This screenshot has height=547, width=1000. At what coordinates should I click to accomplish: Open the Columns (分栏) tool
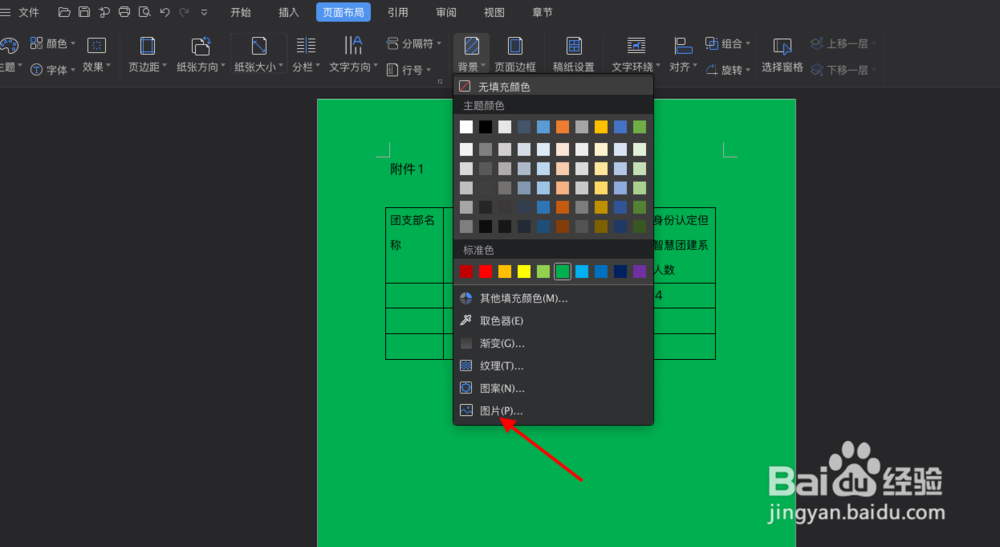click(306, 54)
